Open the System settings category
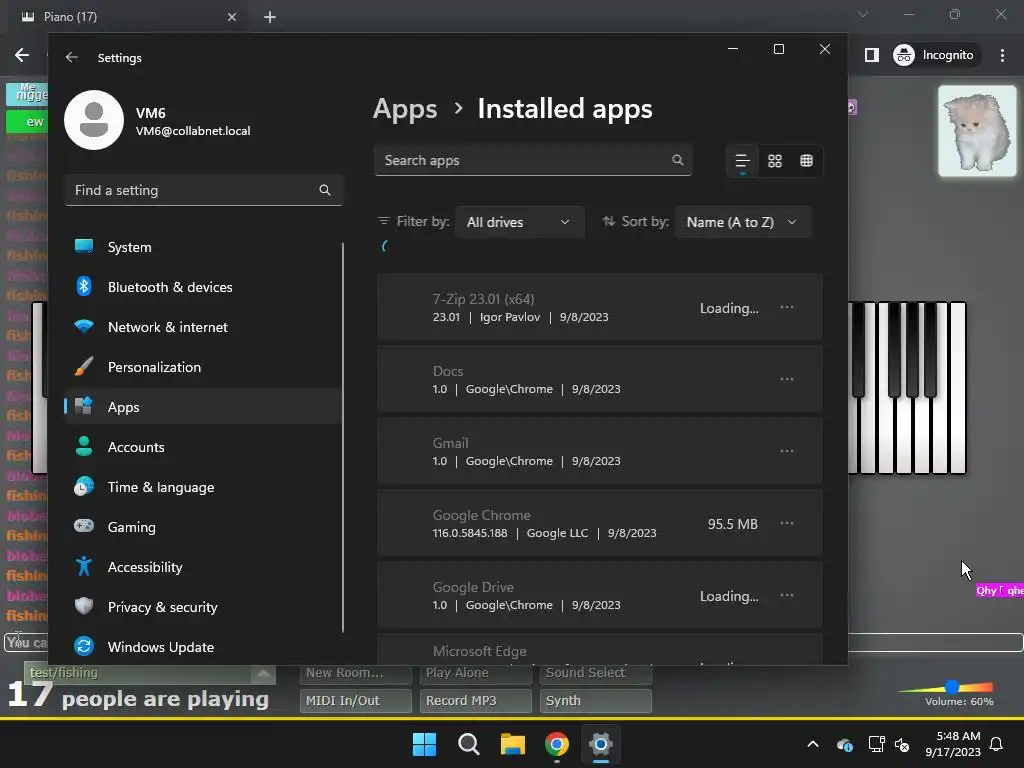 tap(202, 247)
